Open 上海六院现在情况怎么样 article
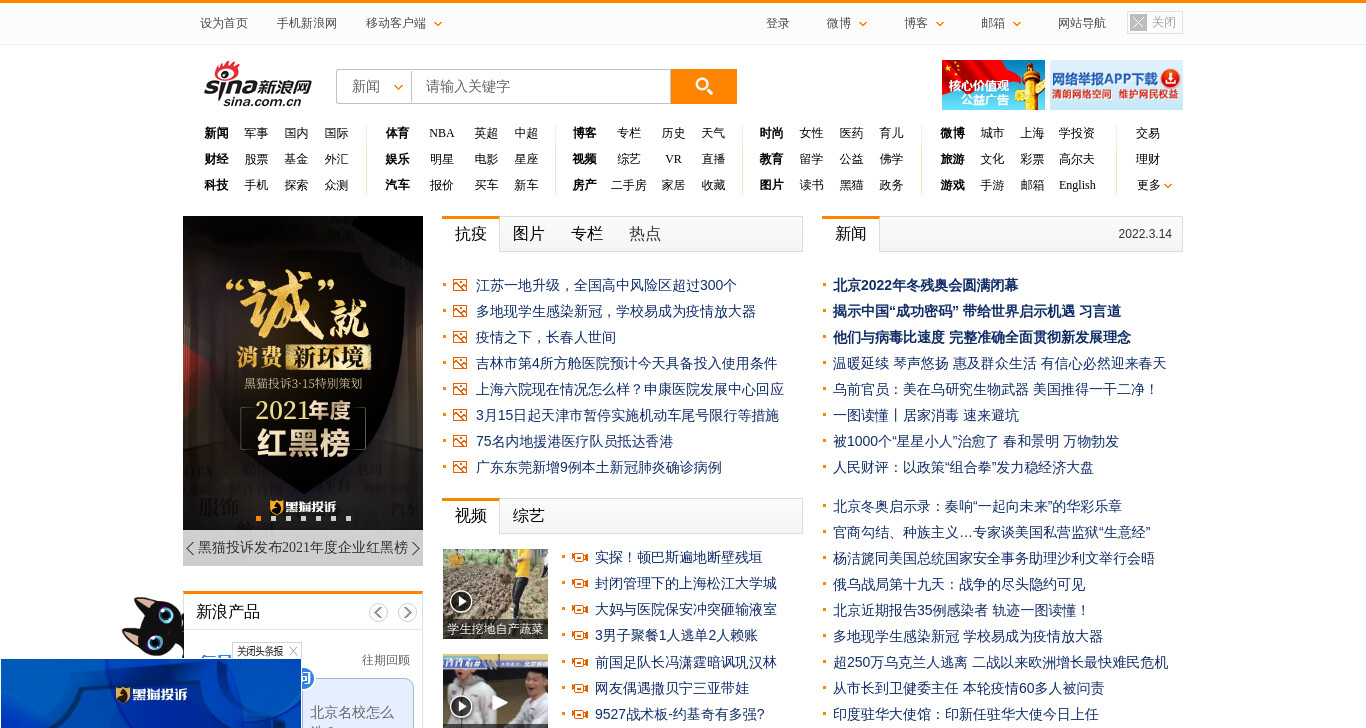The height and width of the screenshot is (728, 1366). (630, 389)
